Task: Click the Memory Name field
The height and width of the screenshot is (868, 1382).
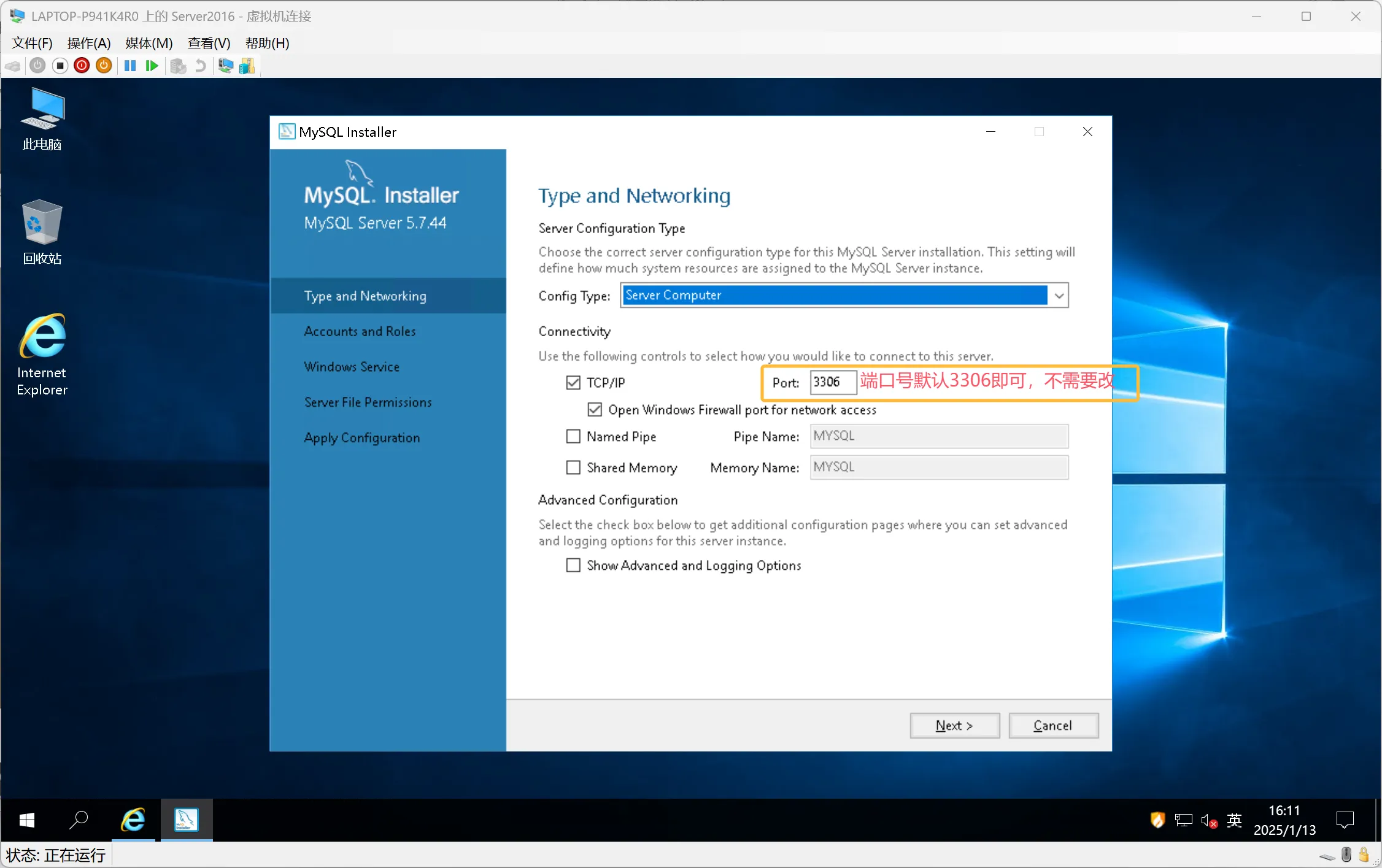Action: (x=939, y=467)
